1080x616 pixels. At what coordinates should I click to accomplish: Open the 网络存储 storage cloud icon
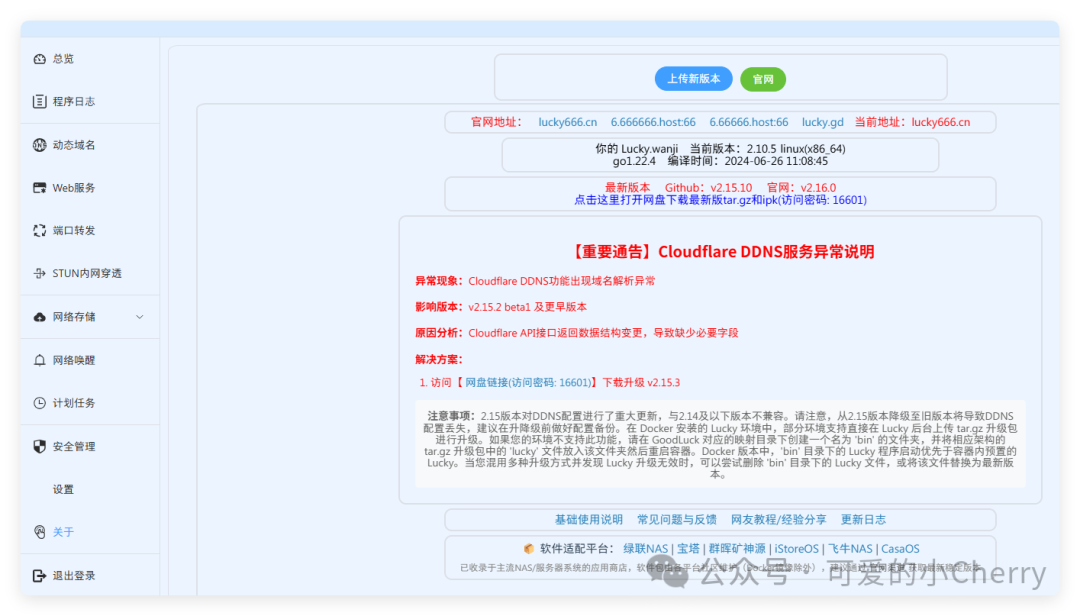coord(38,317)
